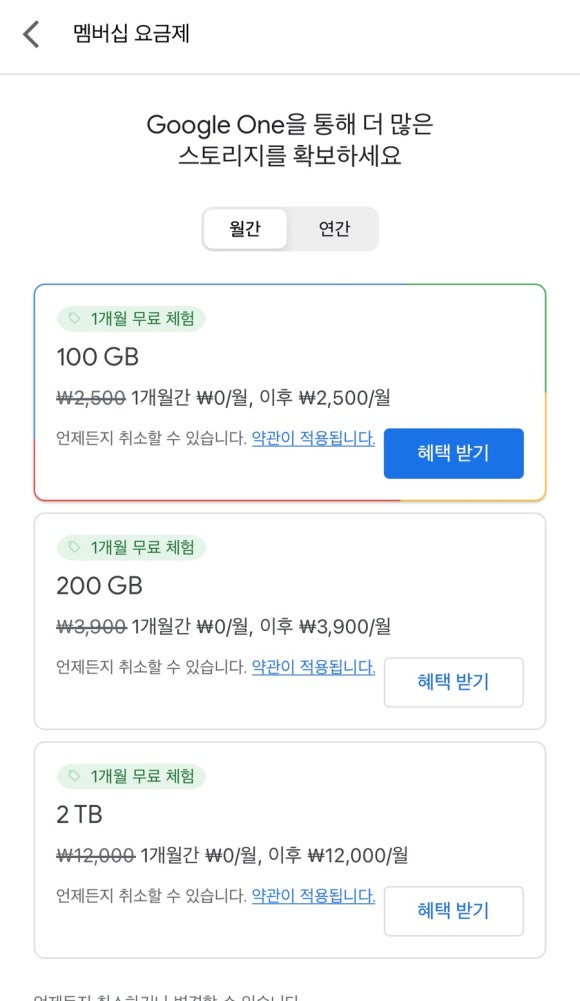Tap the tag icon on 200 GB plan
This screenshot has height=1001, width=580.
pos(75,547)
